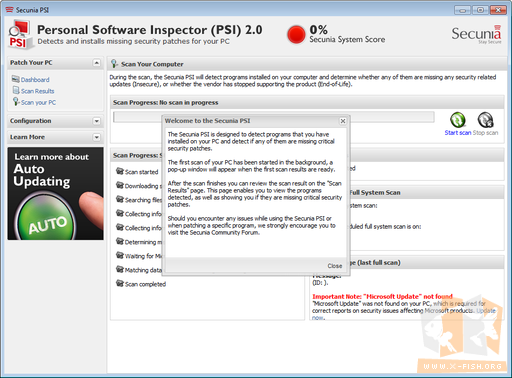The image size is (512, 378).
Task: Click the Scan started step text
Action: pyautogui.click(x=141, y=172)
